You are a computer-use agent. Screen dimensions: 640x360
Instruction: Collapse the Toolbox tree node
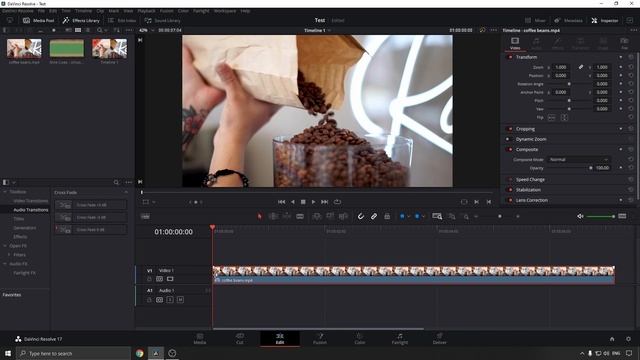tap(5, 192)
